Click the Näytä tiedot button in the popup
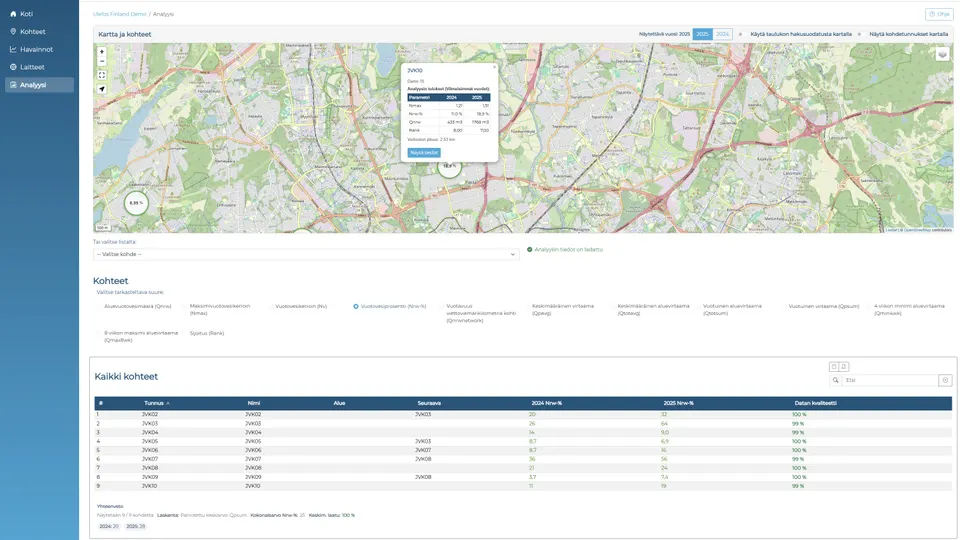960x540 pixels. coord(424,152)
